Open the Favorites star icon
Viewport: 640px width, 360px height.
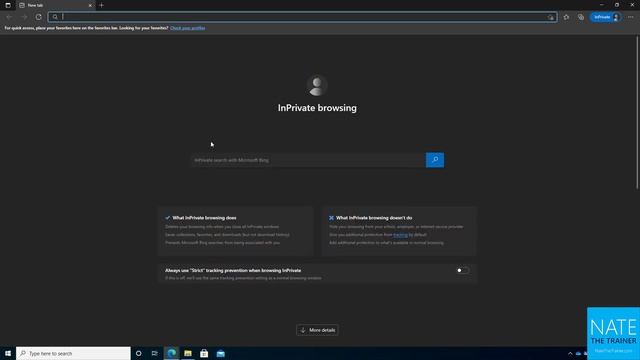click(566, 17)
